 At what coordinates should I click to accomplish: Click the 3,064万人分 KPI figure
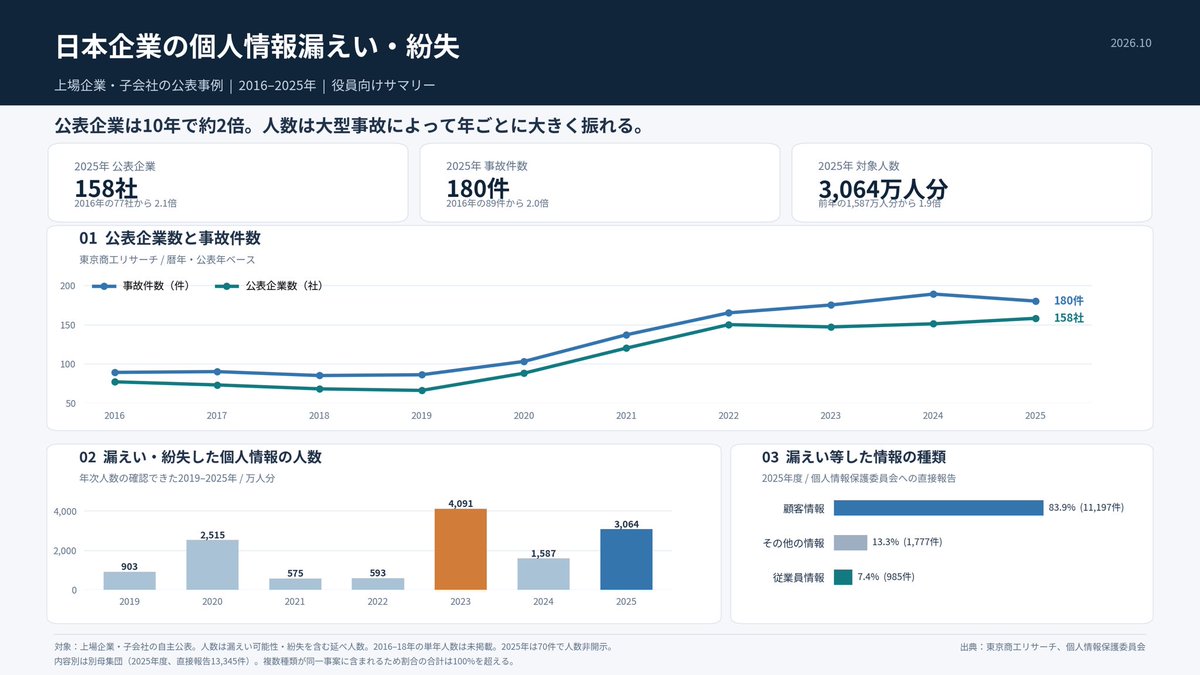click(883, 188)
